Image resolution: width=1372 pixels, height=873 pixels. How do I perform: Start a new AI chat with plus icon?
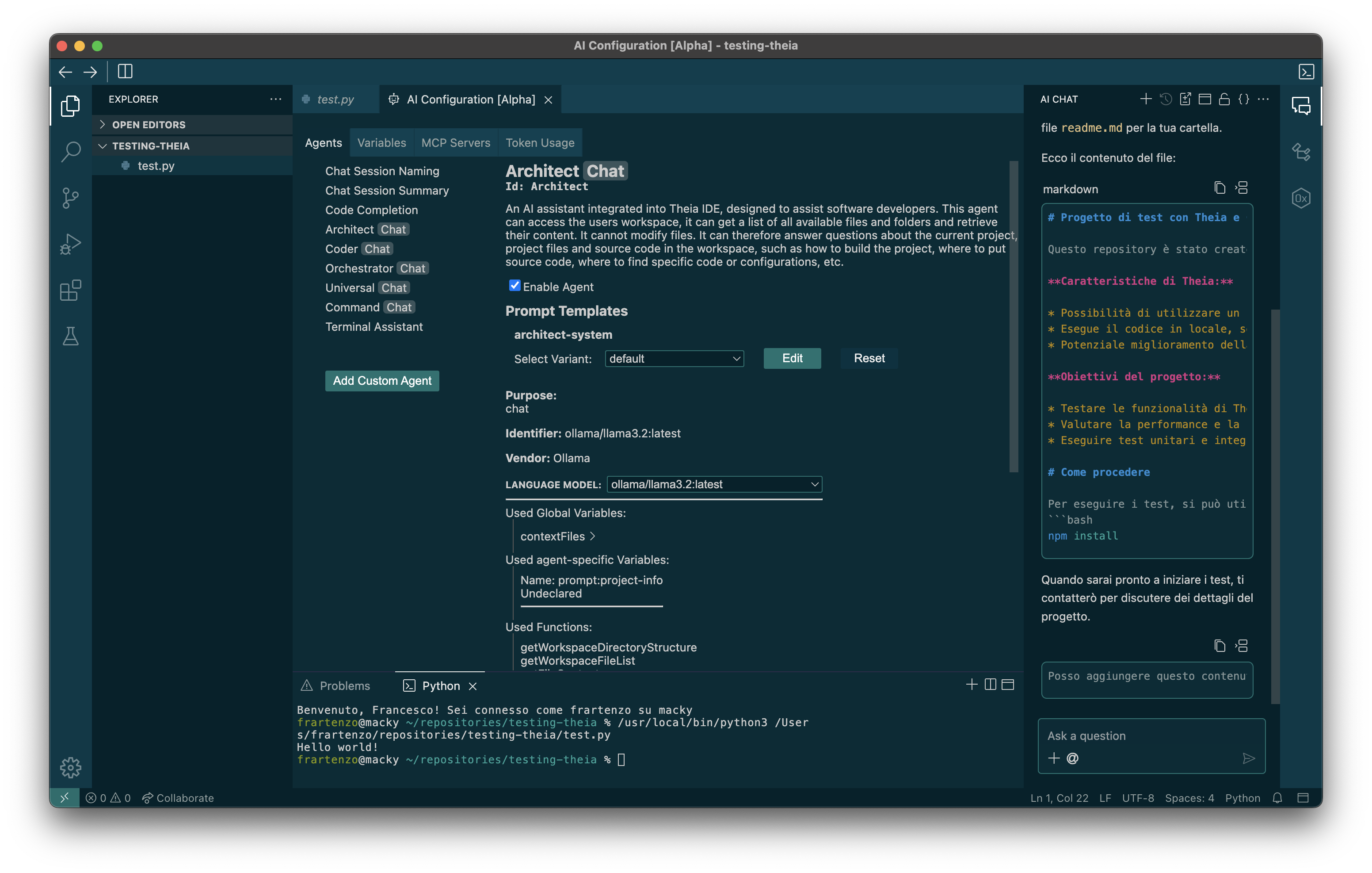click(x=1146, y=99)
